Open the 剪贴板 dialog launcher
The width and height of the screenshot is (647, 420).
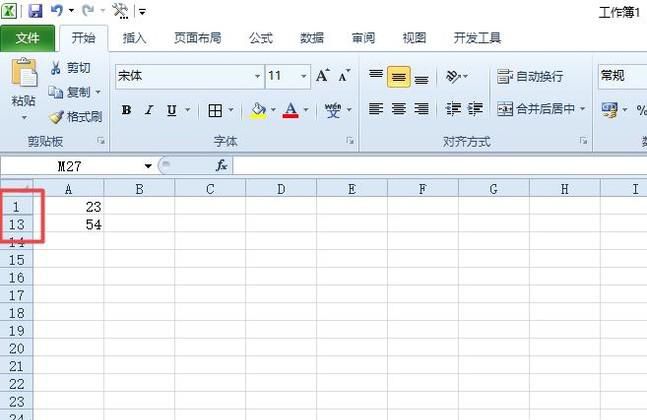[101, 141]
